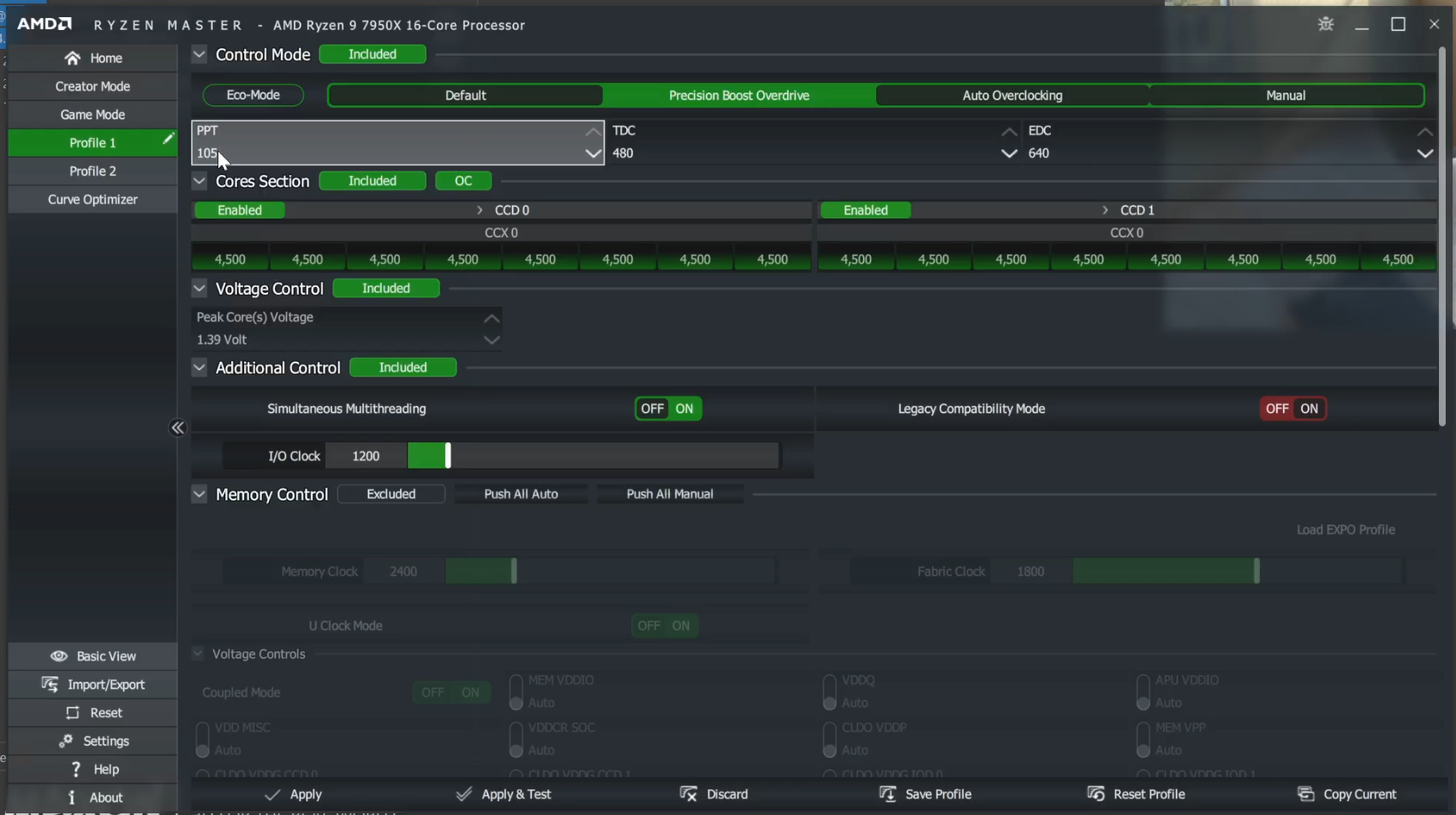Screen dimensions: 1456x815
Task: Toggle Legacy Compatibility Mode switch
Action: click(x=1293, y=409)
